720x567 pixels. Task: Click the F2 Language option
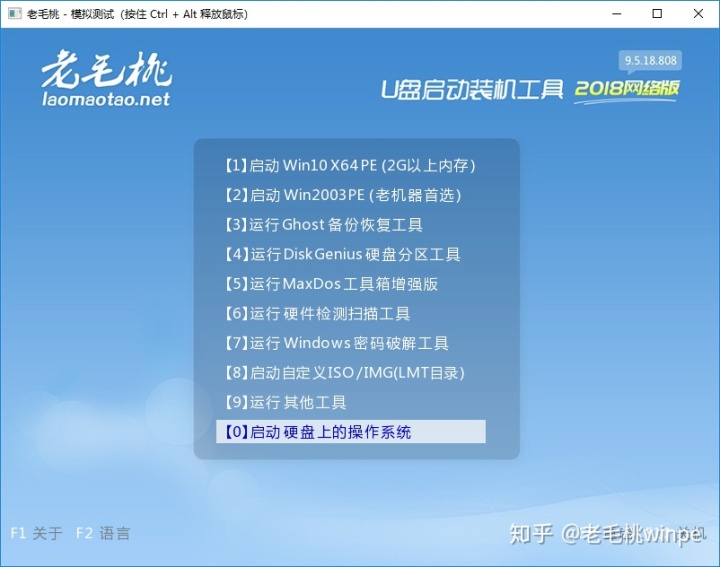point(103,533)
